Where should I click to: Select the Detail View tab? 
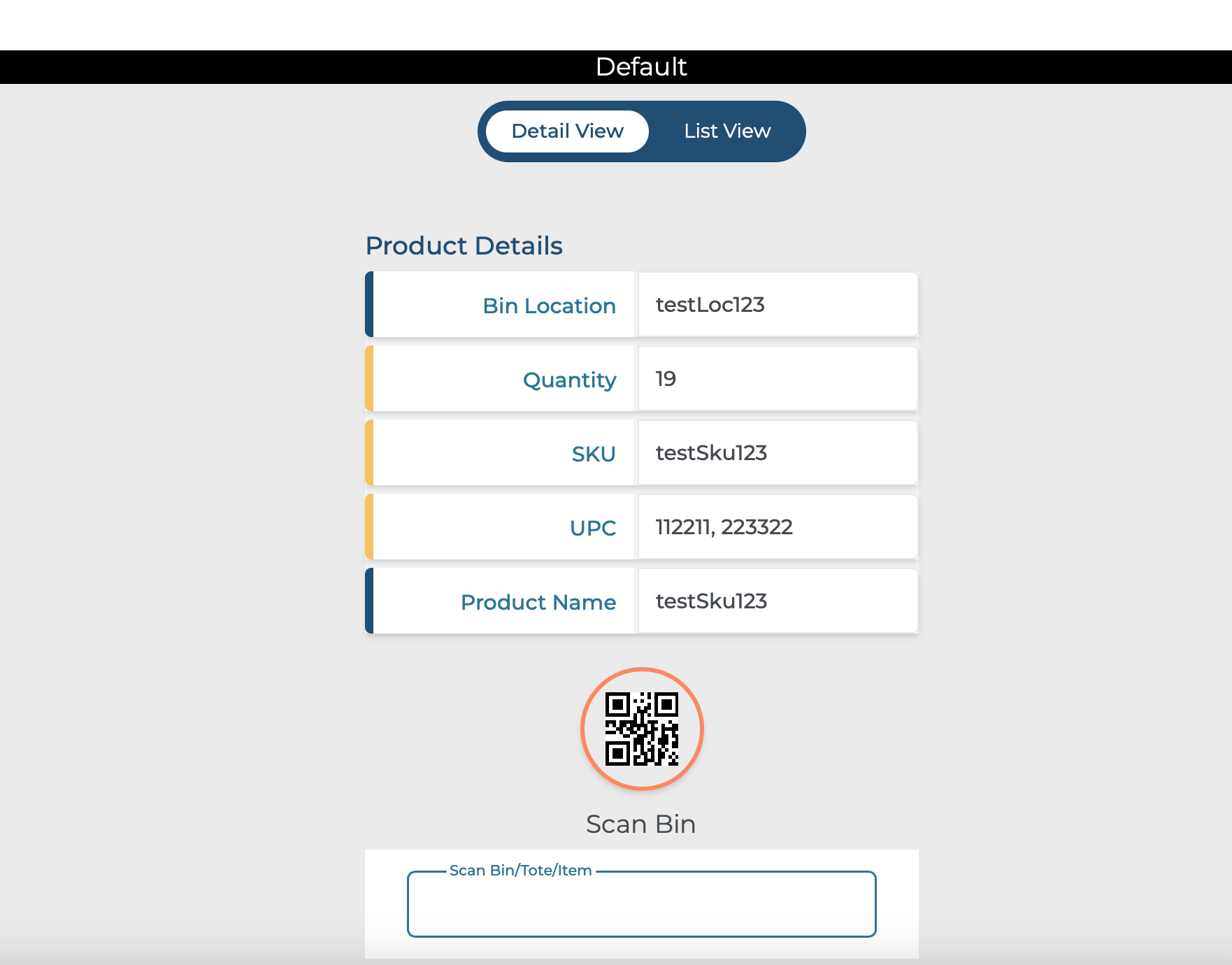(x=567, y=131)
